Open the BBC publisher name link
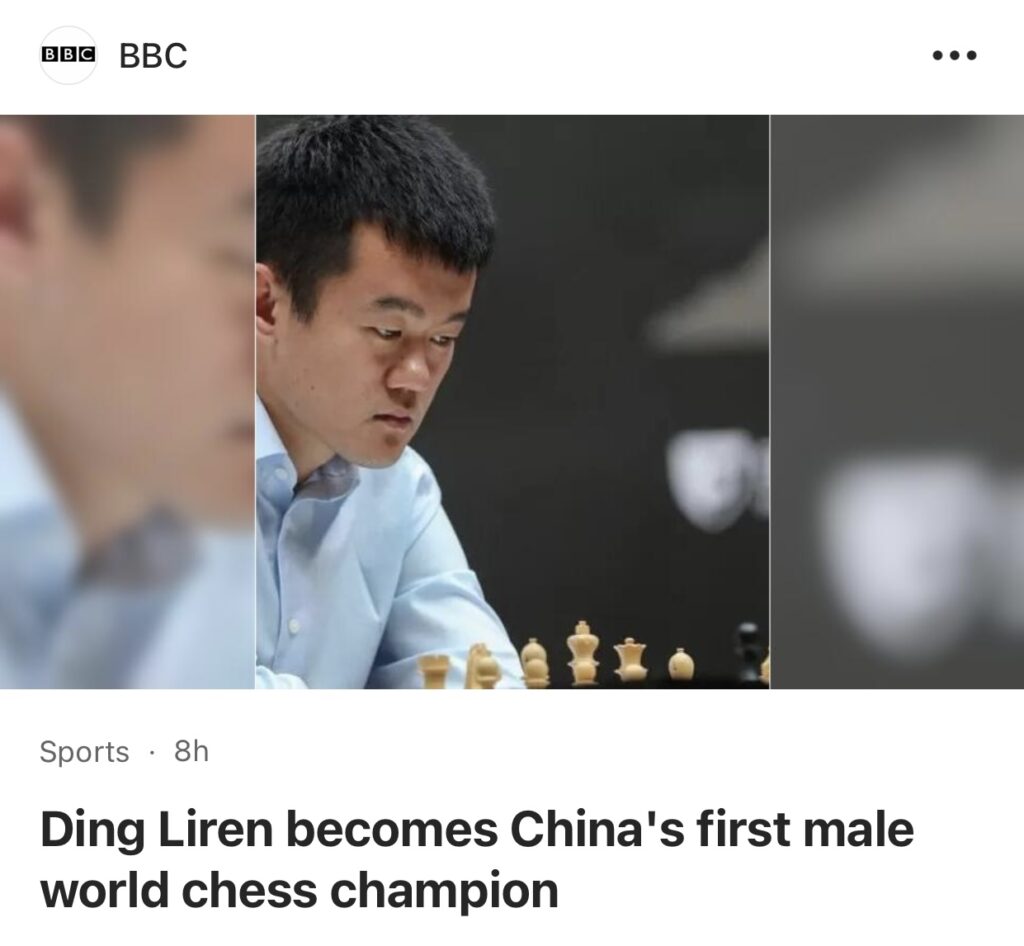The image size is (1024, 946). (153, 55)
